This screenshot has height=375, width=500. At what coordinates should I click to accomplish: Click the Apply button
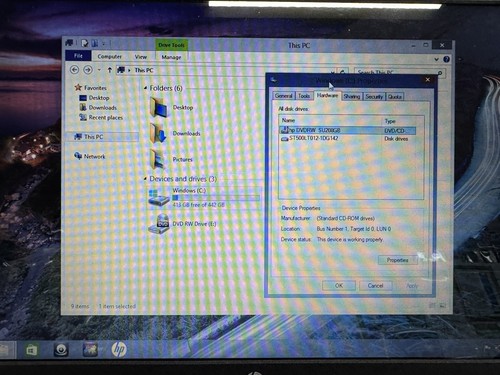pos(412,286)
